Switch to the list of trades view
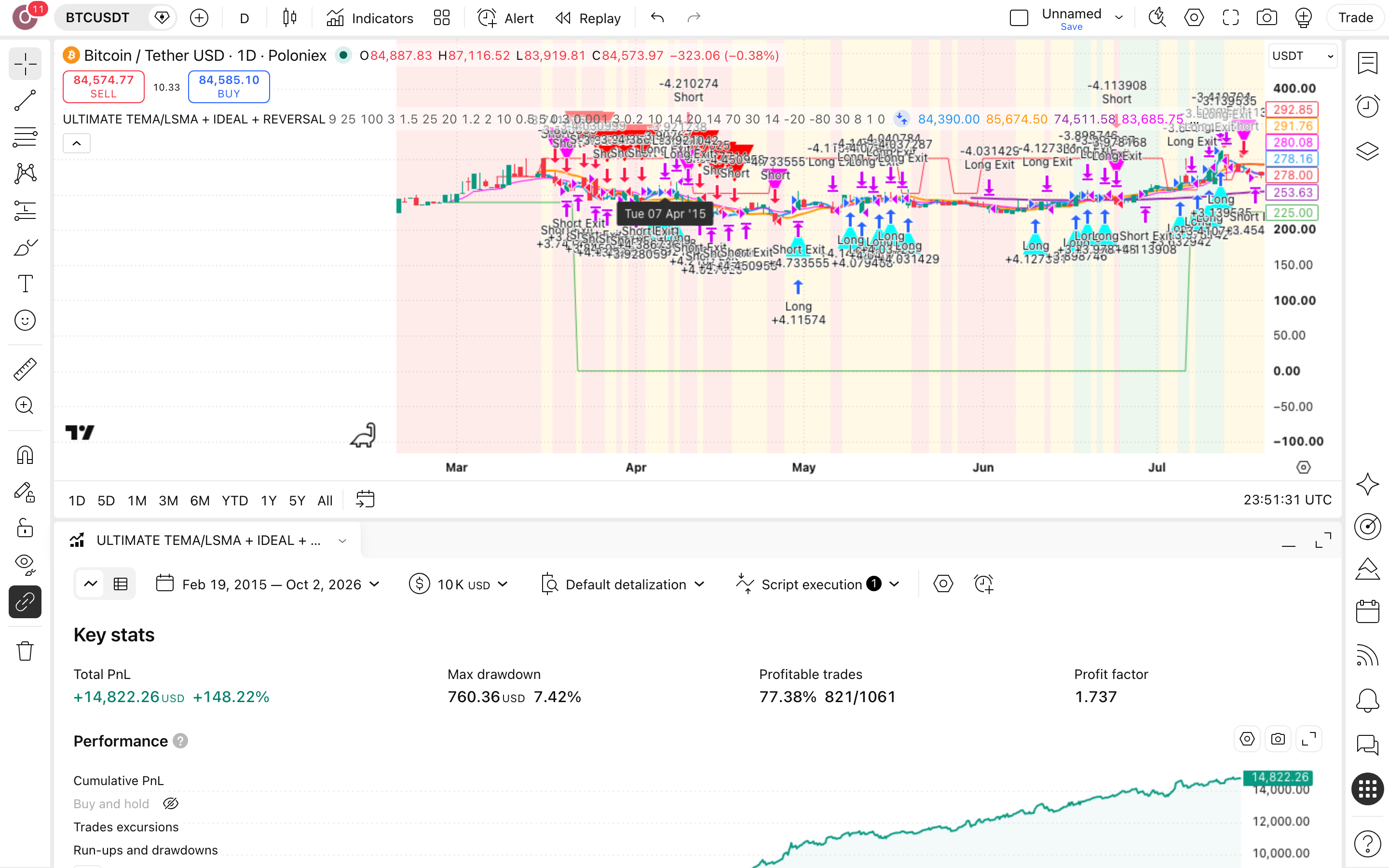Viewport: 1389px width, 868px height. tap(121, 584)
